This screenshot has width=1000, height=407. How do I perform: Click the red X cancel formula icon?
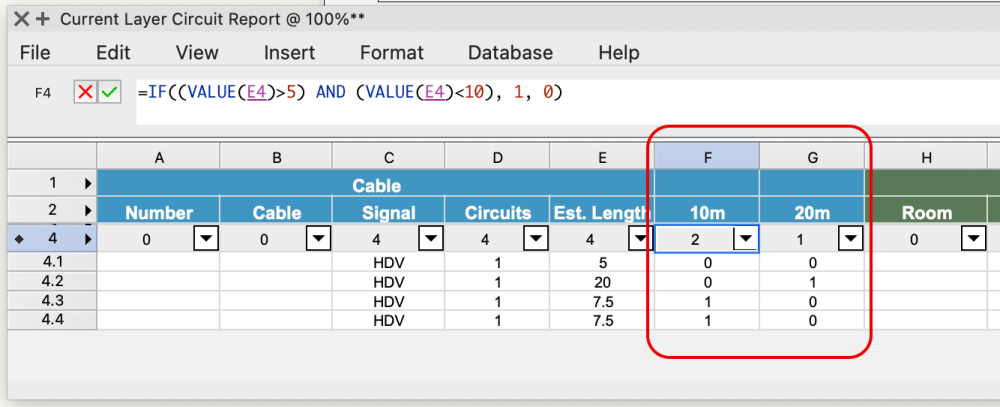(86, 92)
